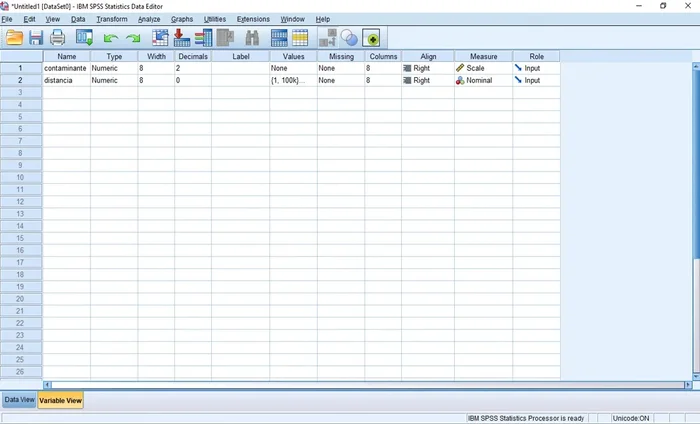This screenshot has height=424, width=700.
Task: Click the horizontal scrollbar right arrow
Action: 688,385
